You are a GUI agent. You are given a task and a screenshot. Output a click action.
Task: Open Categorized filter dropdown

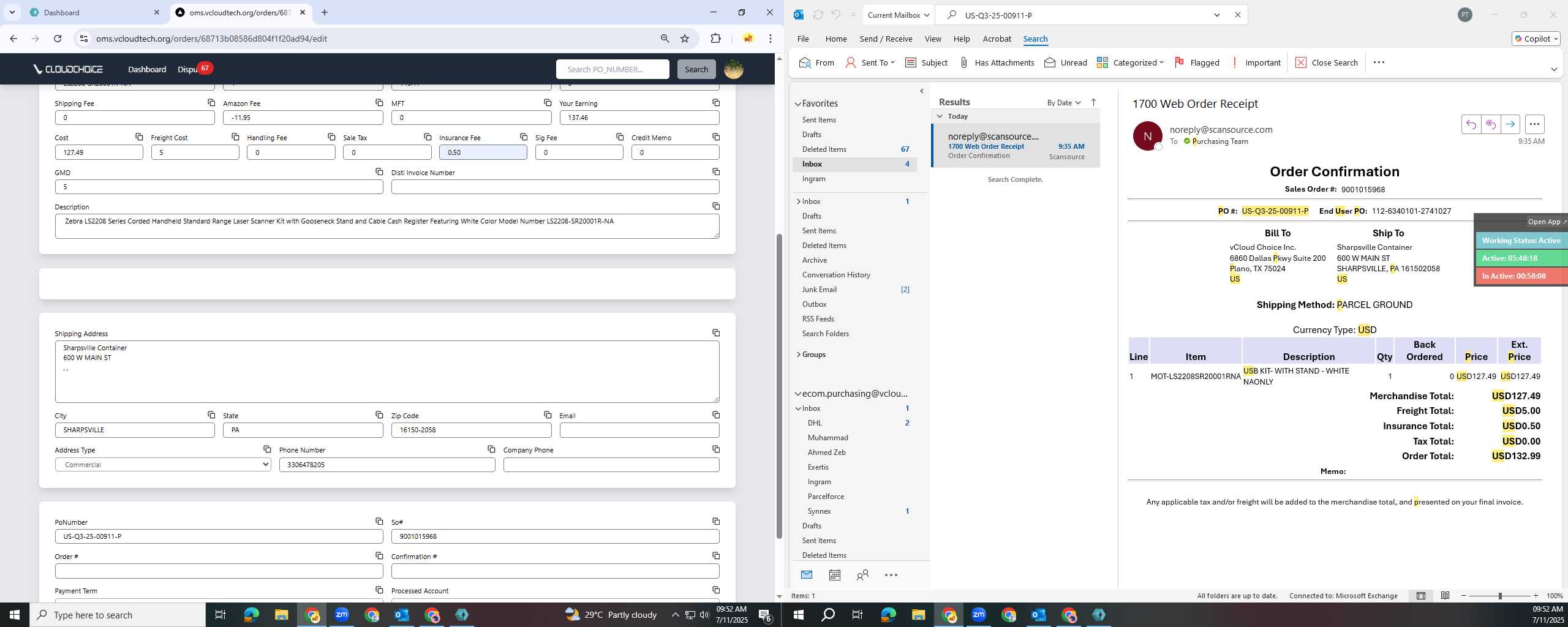click(x=1130, y=62)
